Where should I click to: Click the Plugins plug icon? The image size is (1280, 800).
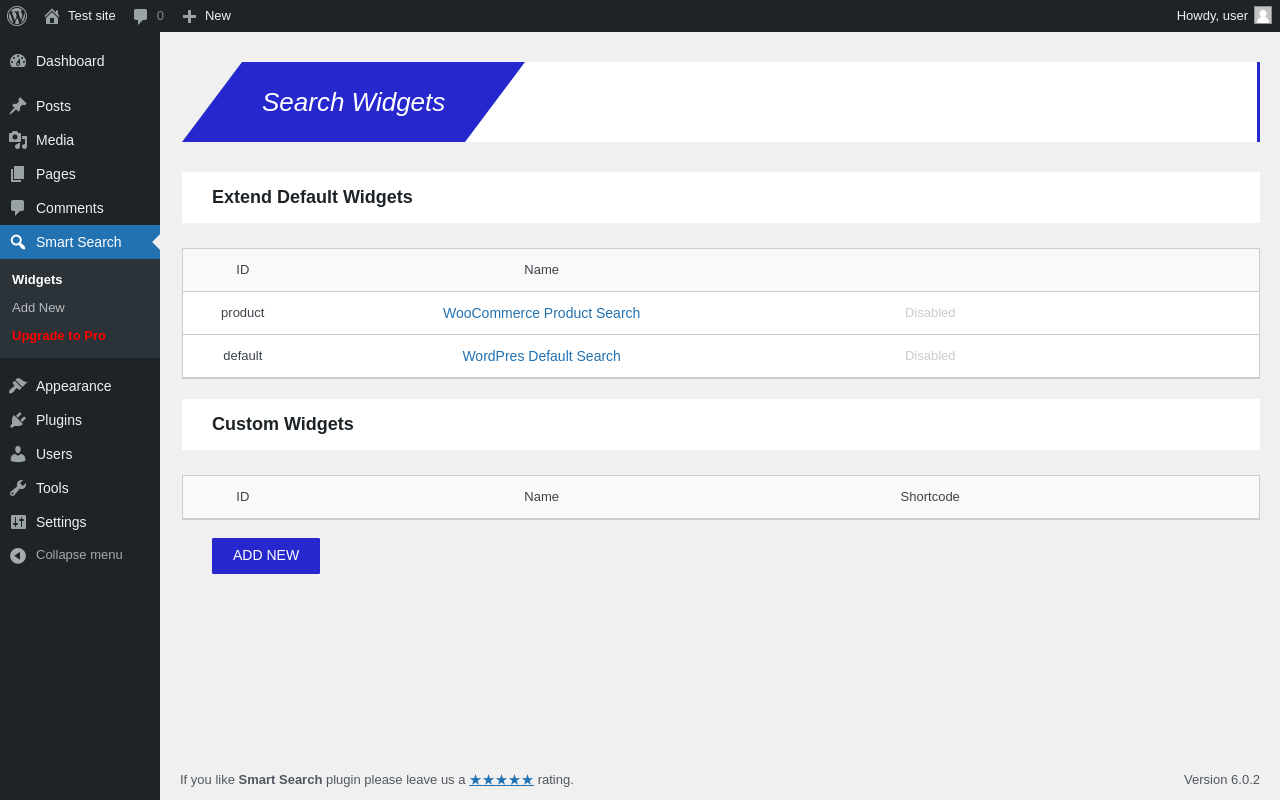coord(18,420)
